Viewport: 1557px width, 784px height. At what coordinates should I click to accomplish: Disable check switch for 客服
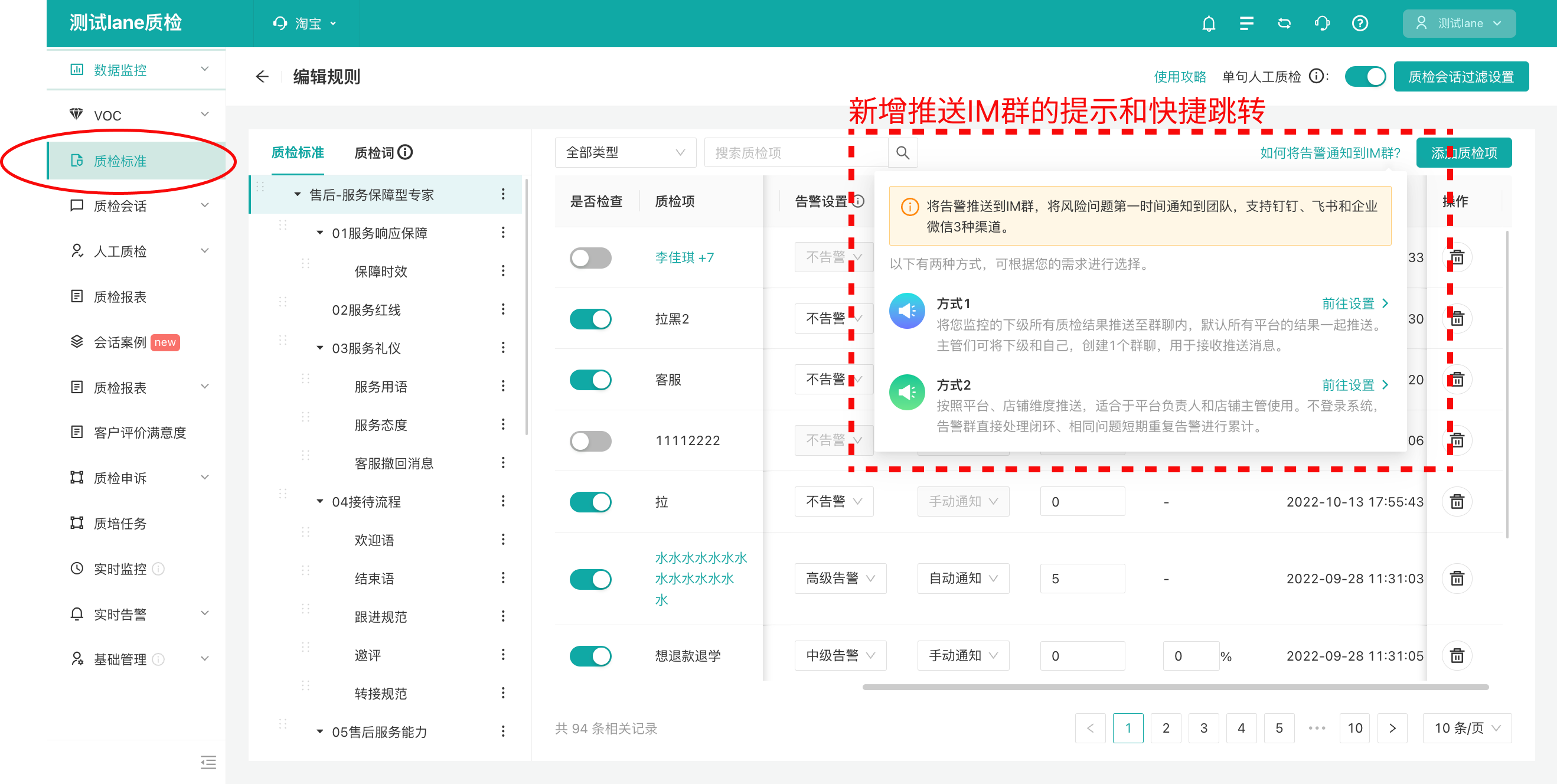coord(590,380)
